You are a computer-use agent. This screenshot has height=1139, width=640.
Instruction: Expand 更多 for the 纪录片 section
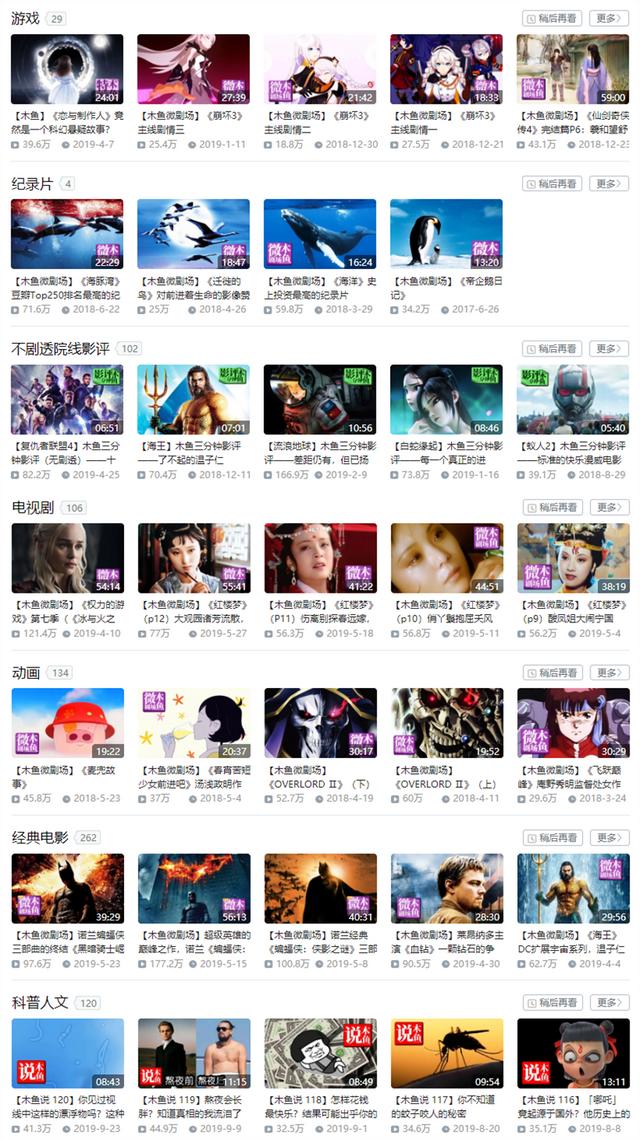608,183
